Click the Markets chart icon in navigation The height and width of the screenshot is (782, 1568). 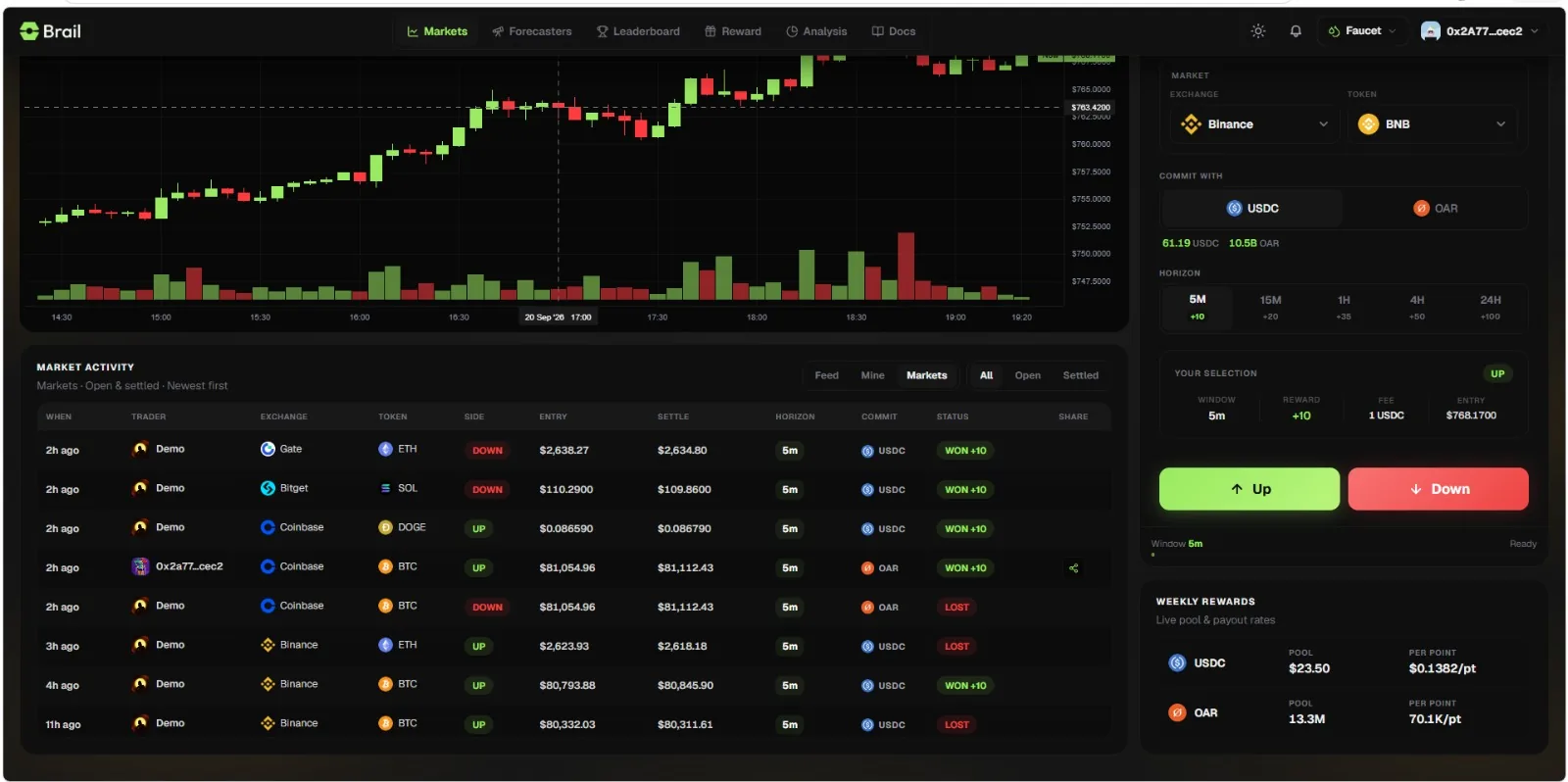413,31
